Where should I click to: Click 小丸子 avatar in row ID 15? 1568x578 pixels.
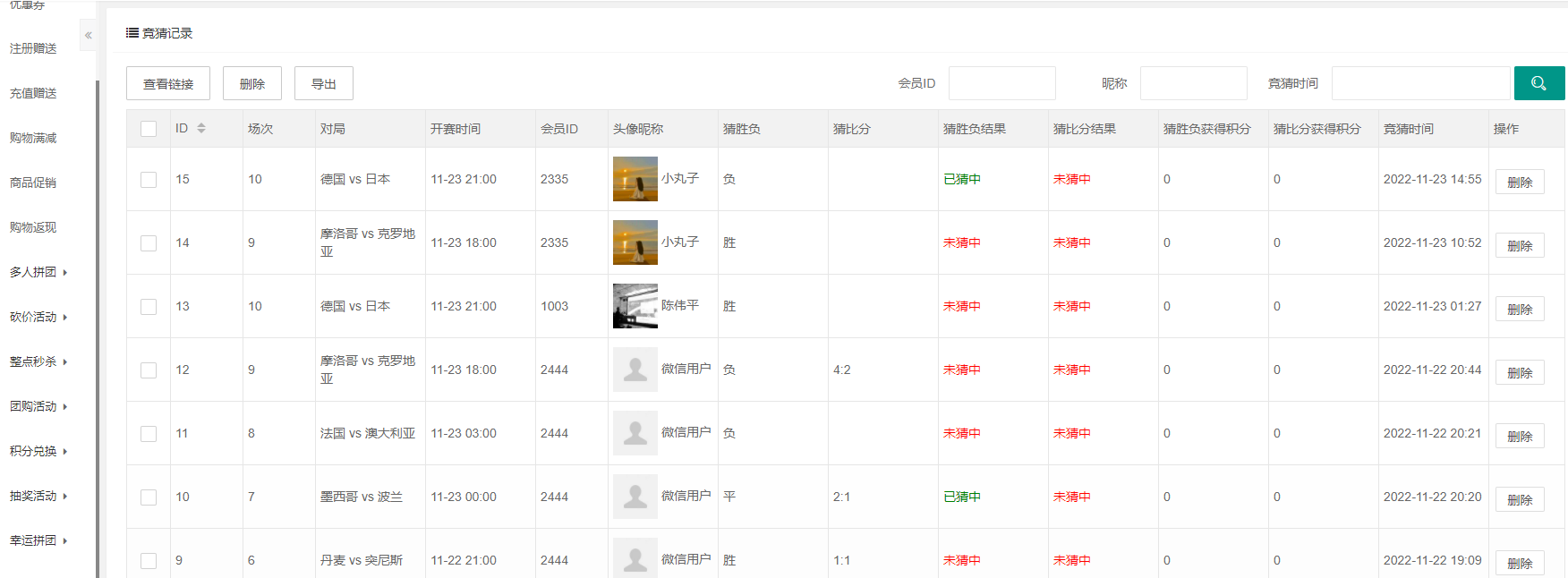(x=635, y=179)
